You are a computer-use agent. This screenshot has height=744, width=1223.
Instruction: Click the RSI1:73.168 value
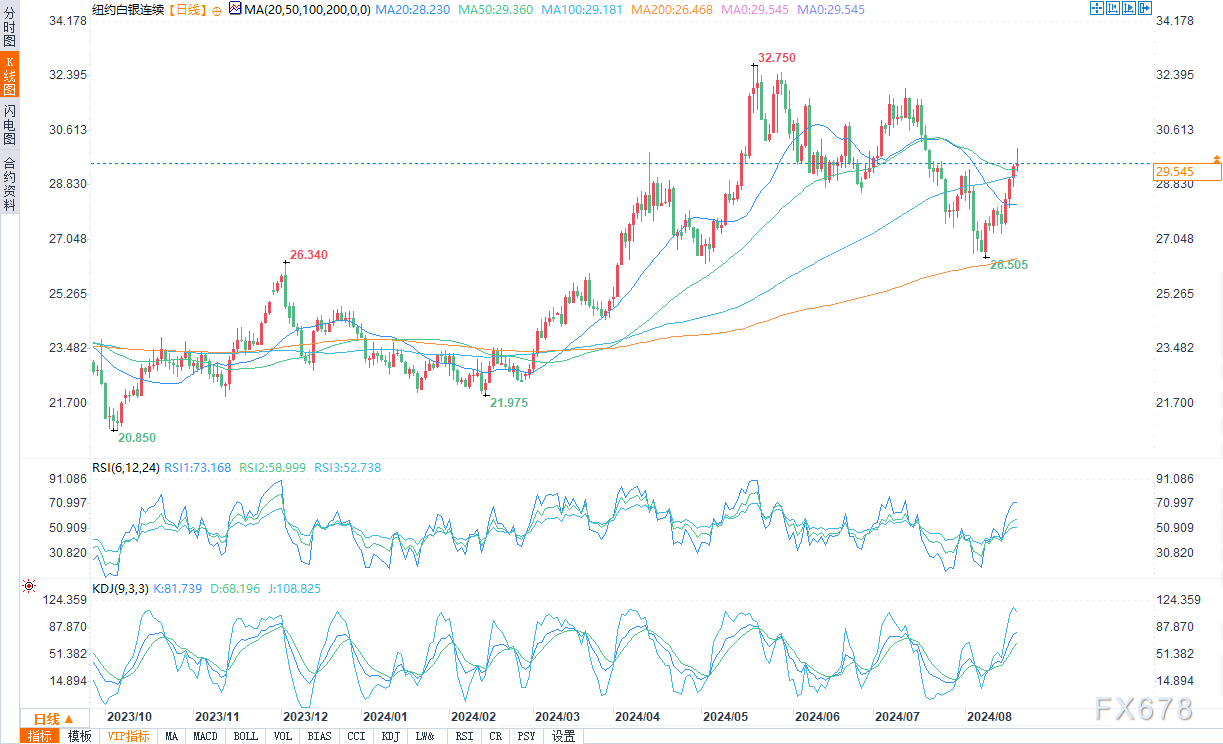197,467
